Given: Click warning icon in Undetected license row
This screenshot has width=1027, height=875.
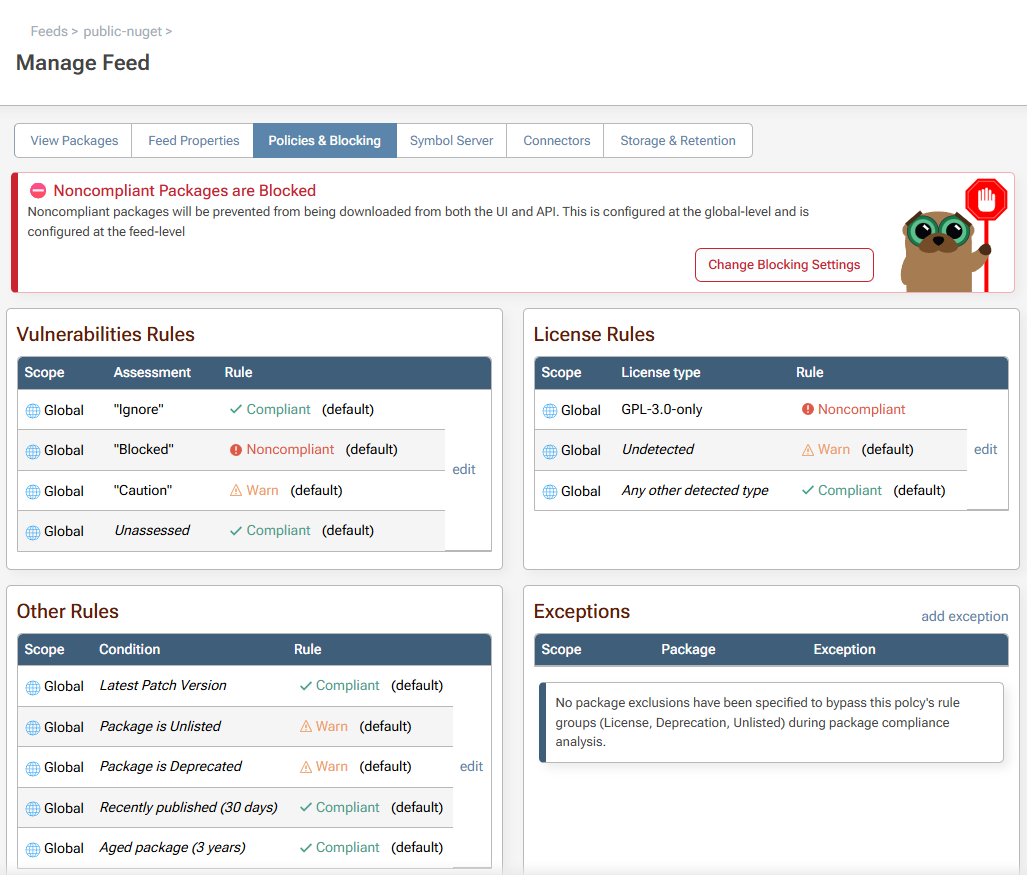Looking at the screenshot, I should click(x=808, y=450).
